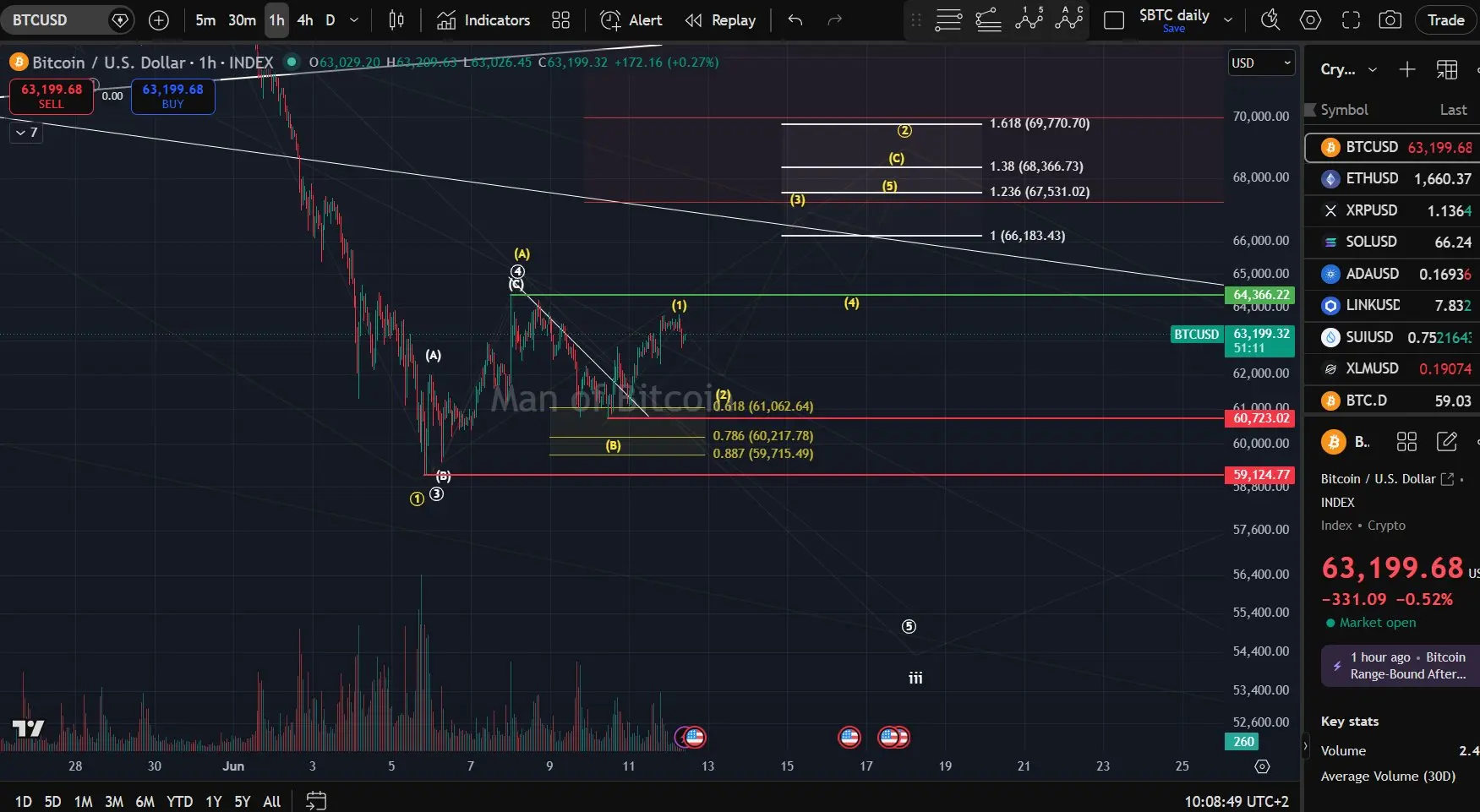Open Quick Search lightning magnifier
This screenshot has height=812, width=1480.
point(1270,20)
